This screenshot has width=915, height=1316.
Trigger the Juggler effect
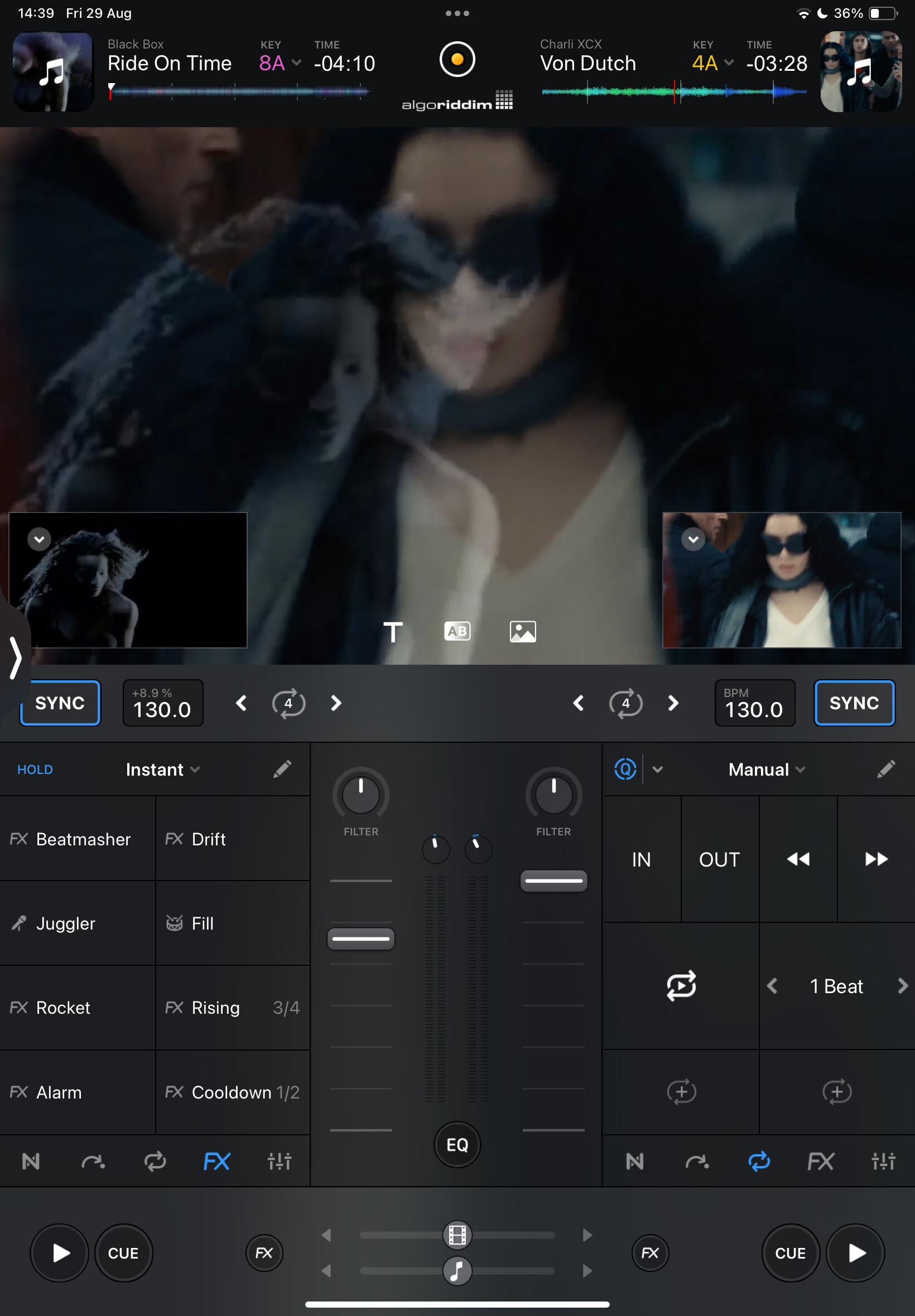coord(78,923)
